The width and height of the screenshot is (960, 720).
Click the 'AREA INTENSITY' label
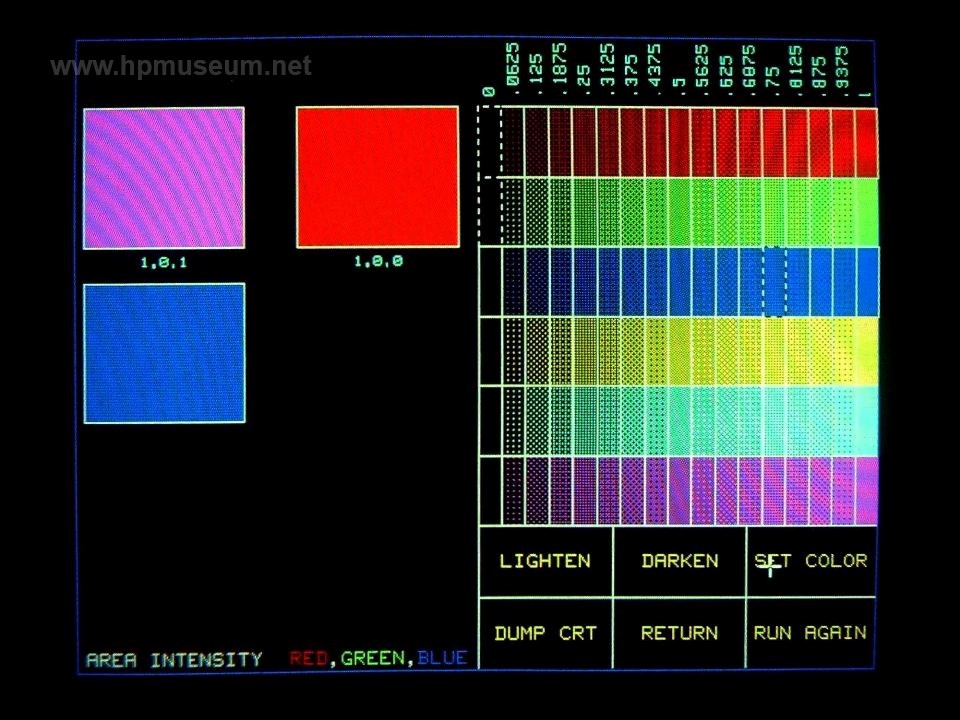coord(174,660)
